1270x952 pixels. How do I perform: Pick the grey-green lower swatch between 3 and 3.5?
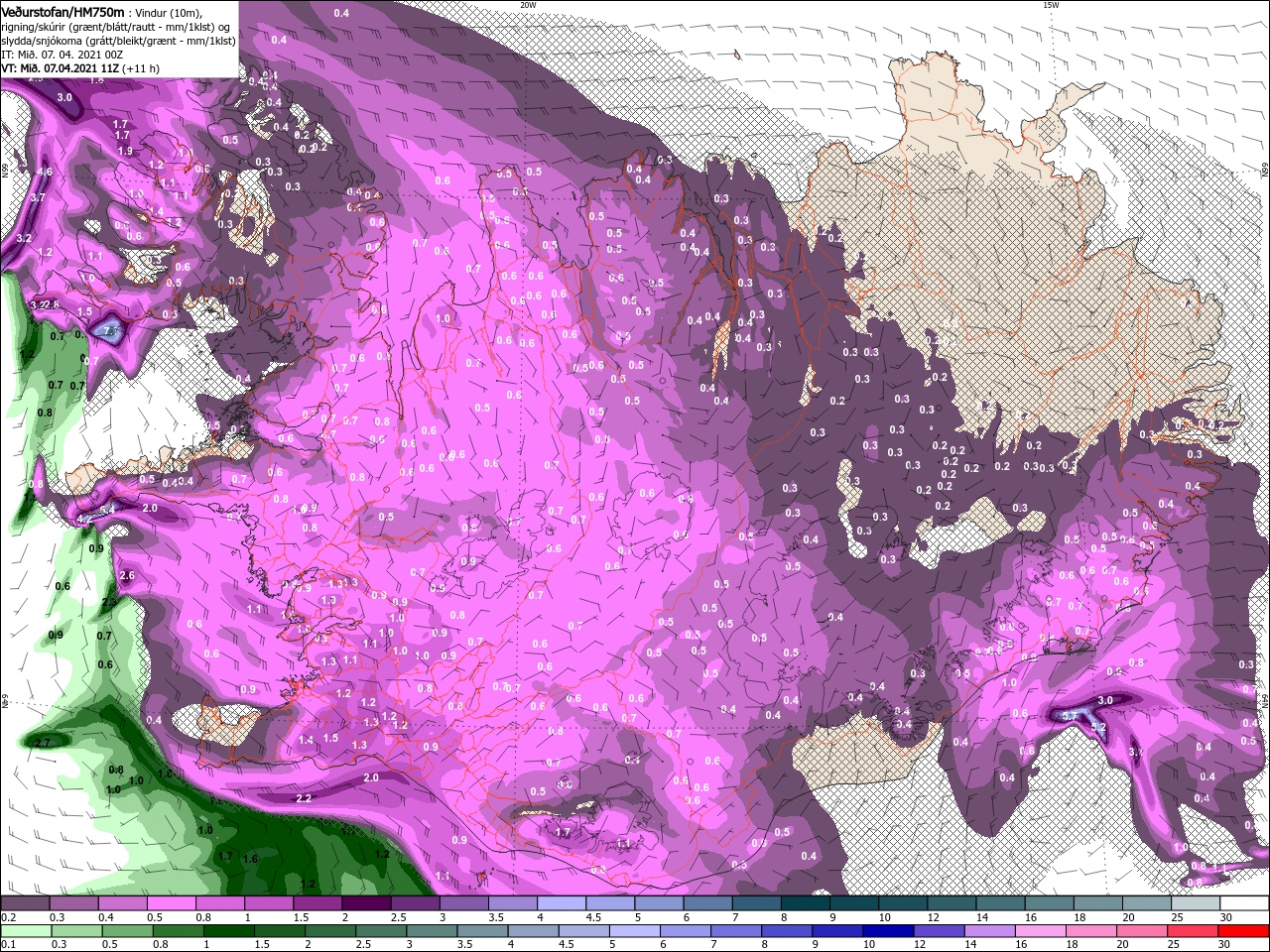(x=430, y=931)
